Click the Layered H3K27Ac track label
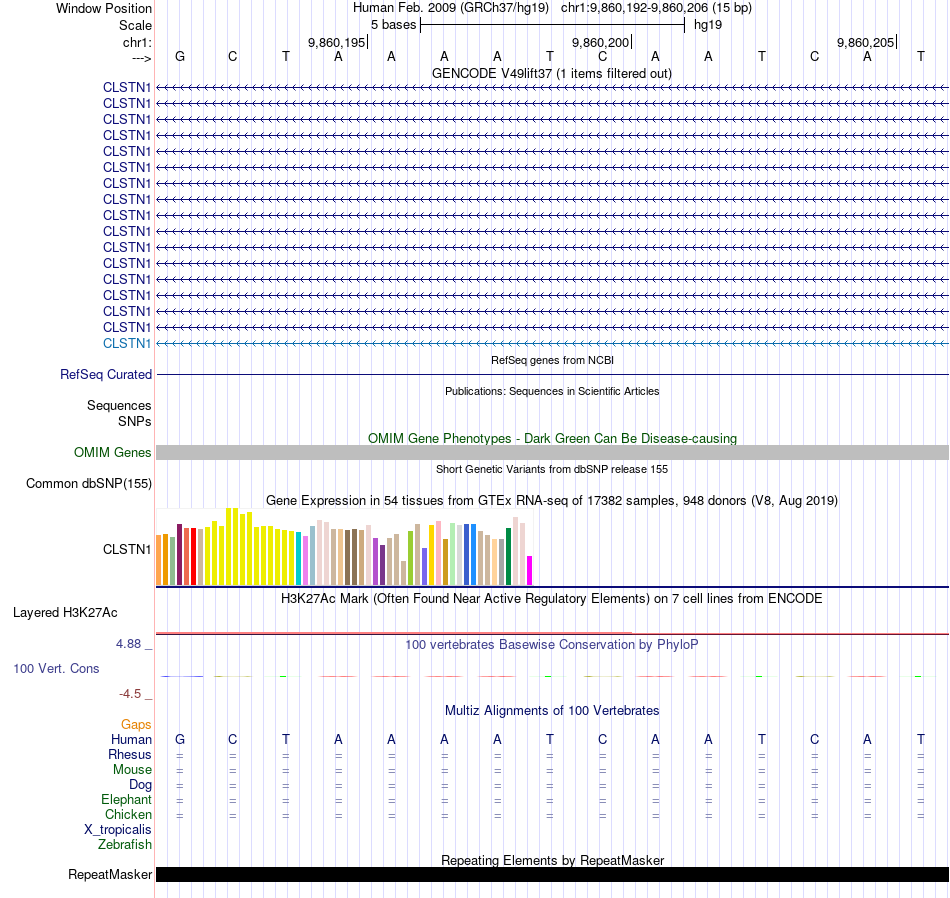 (65, 613)
